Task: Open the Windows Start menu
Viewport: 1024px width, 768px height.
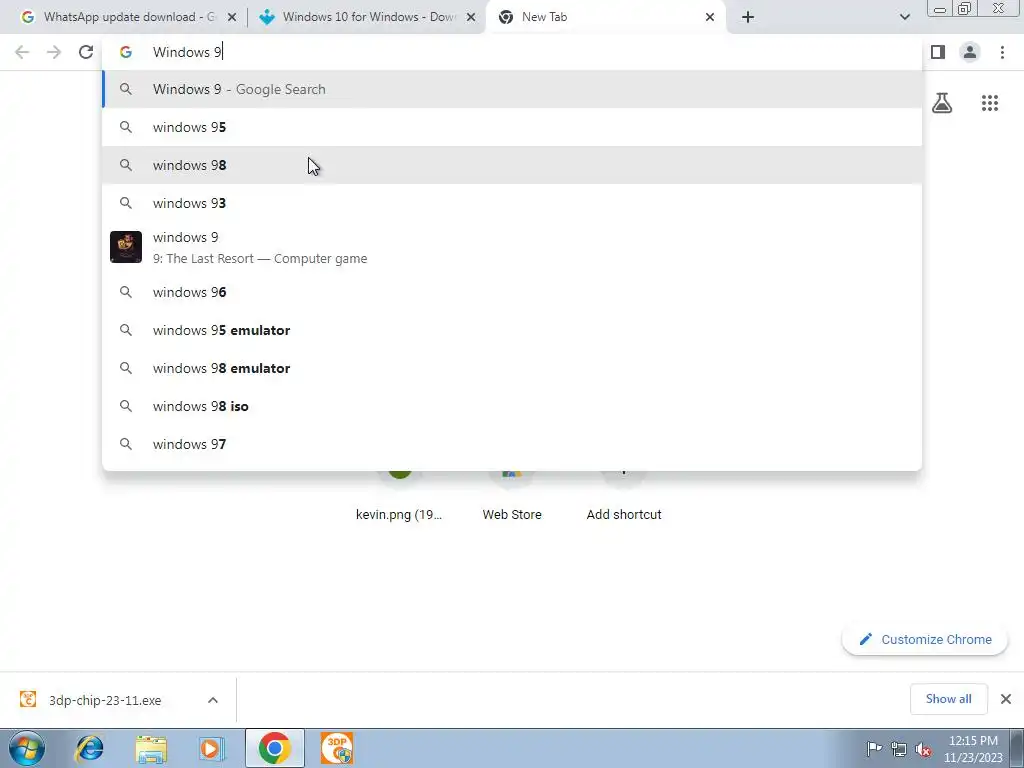Action: point(27,748)
